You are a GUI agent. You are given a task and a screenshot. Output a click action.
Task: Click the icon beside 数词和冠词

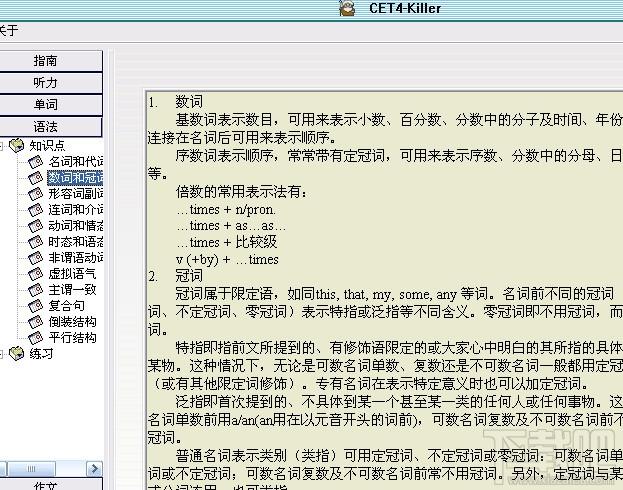coord(35,178)
